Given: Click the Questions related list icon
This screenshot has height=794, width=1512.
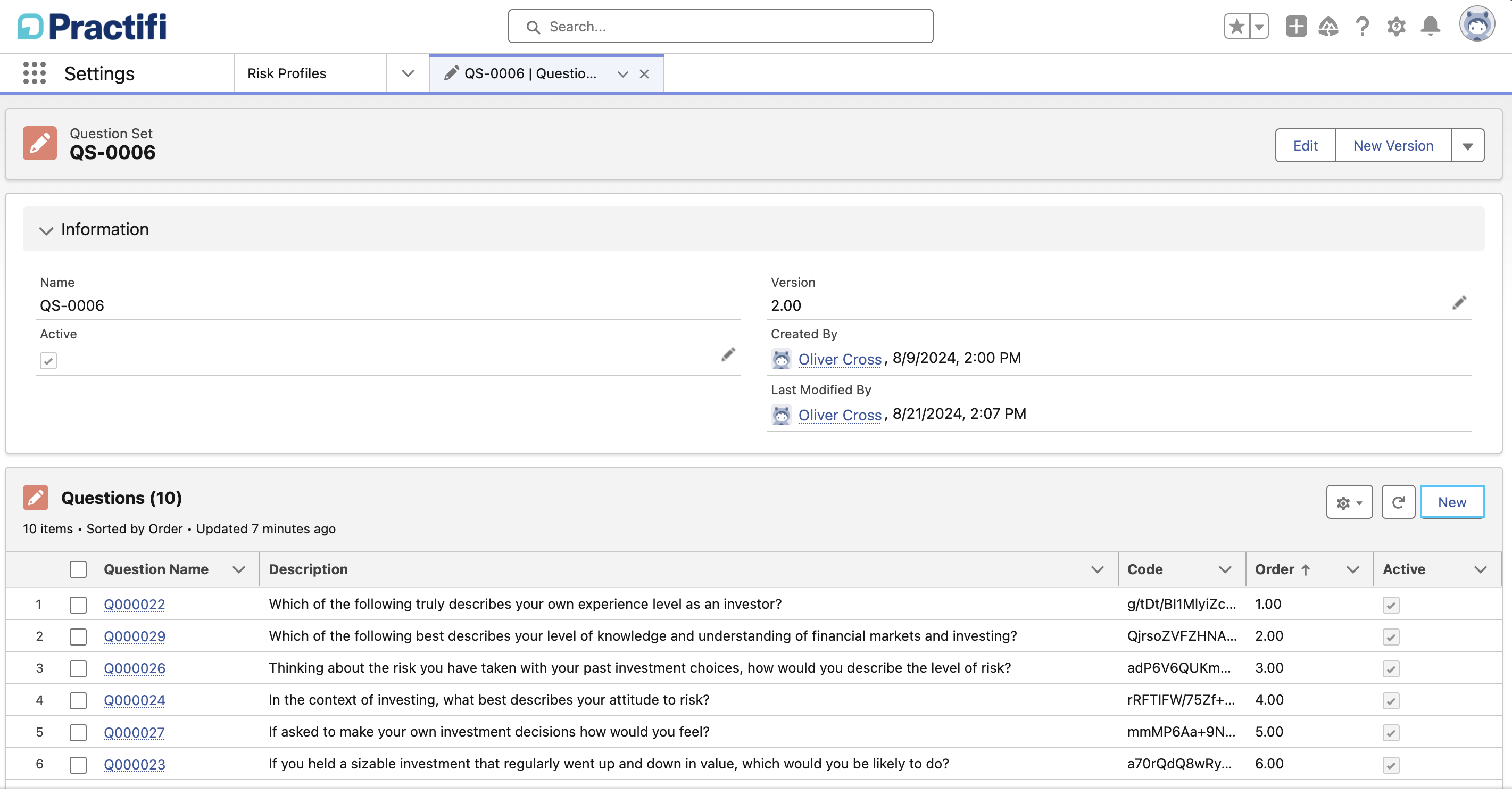Looking at the screenshot, I should [35, 498].
